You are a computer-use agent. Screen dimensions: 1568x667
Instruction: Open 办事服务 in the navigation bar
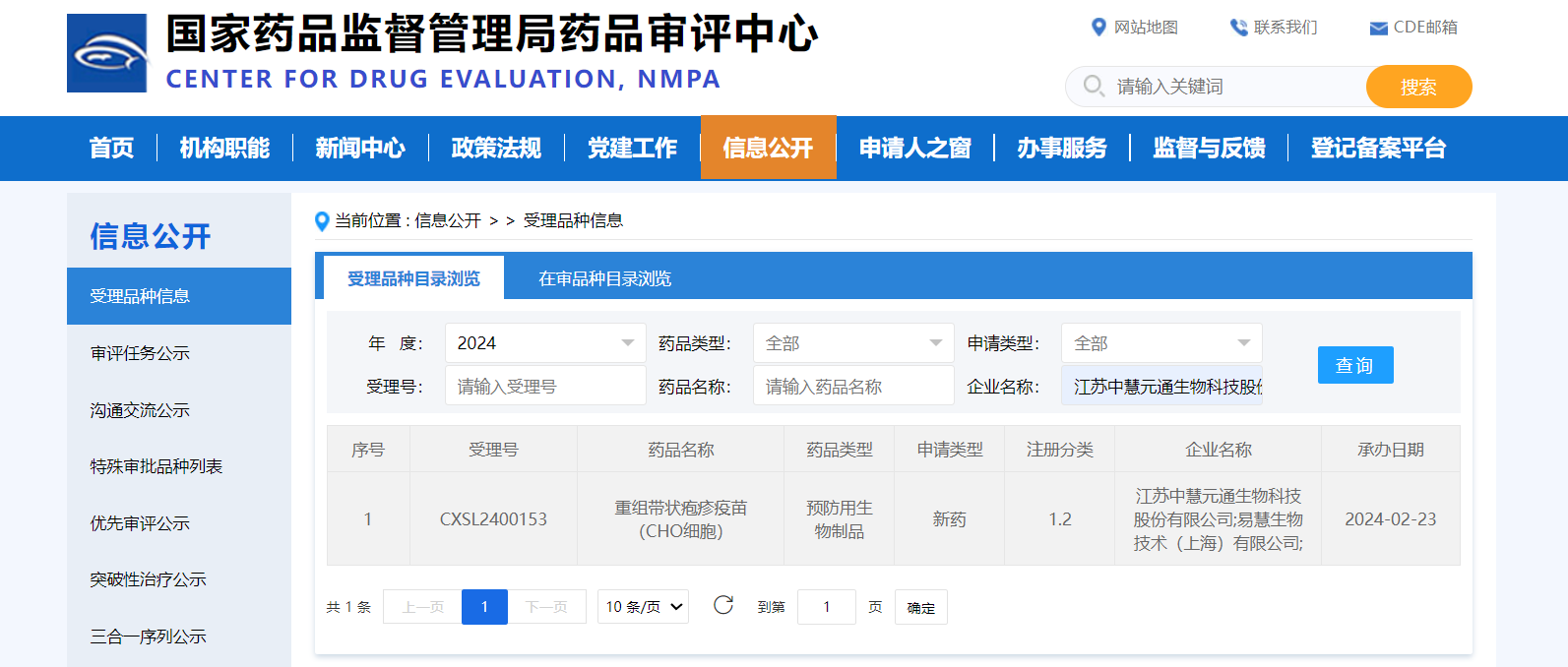[x=1061, y=149]
